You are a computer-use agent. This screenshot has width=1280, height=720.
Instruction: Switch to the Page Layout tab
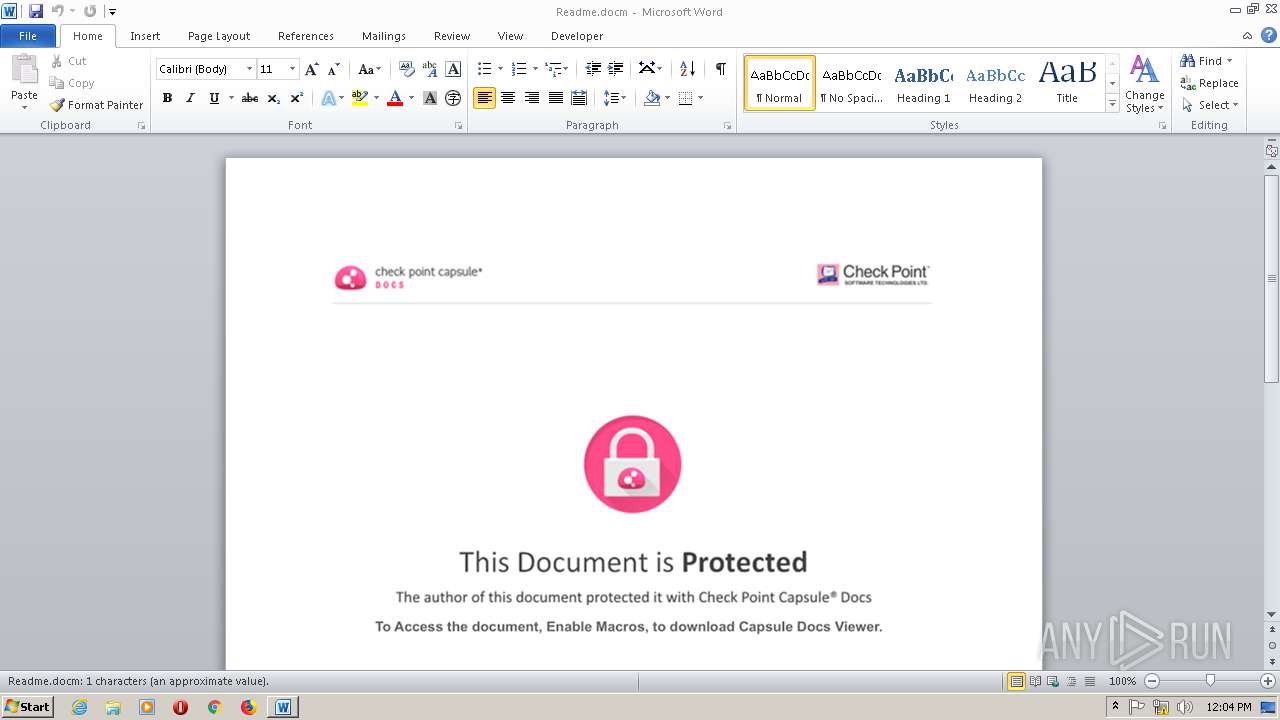point(219,36)
